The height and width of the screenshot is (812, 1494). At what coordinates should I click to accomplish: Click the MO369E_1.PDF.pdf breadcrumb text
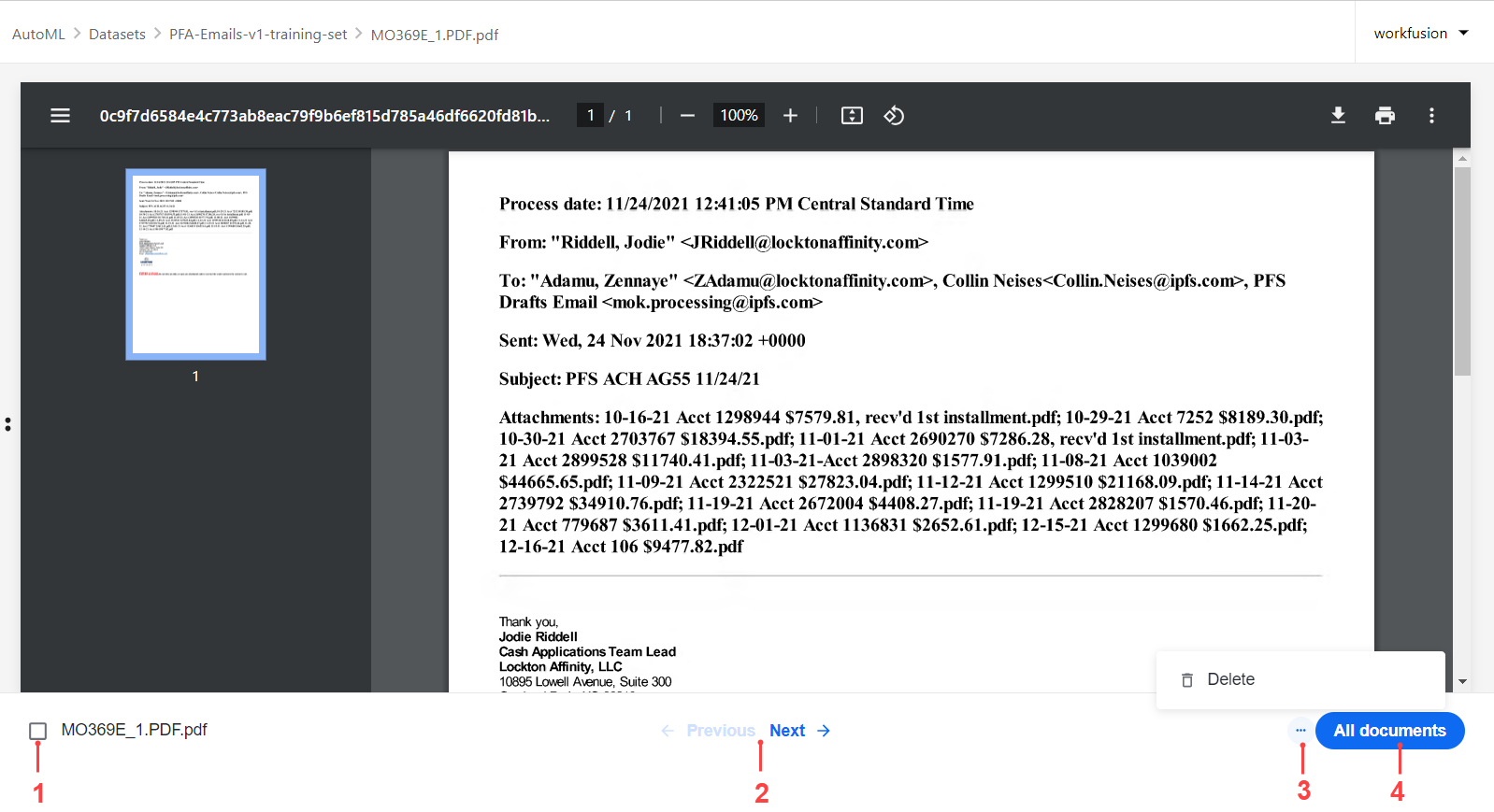click(435, 36)
